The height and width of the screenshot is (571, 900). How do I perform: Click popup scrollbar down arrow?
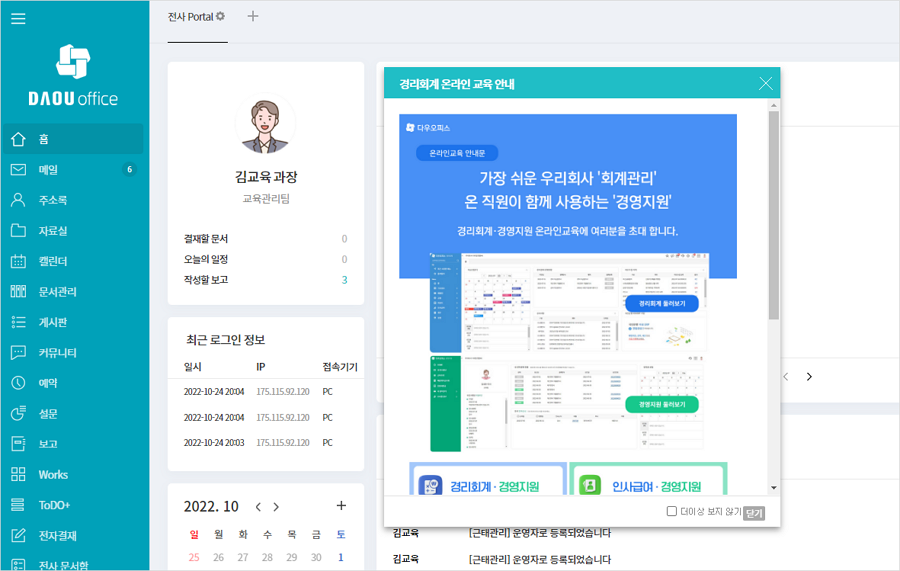[774, 488]
